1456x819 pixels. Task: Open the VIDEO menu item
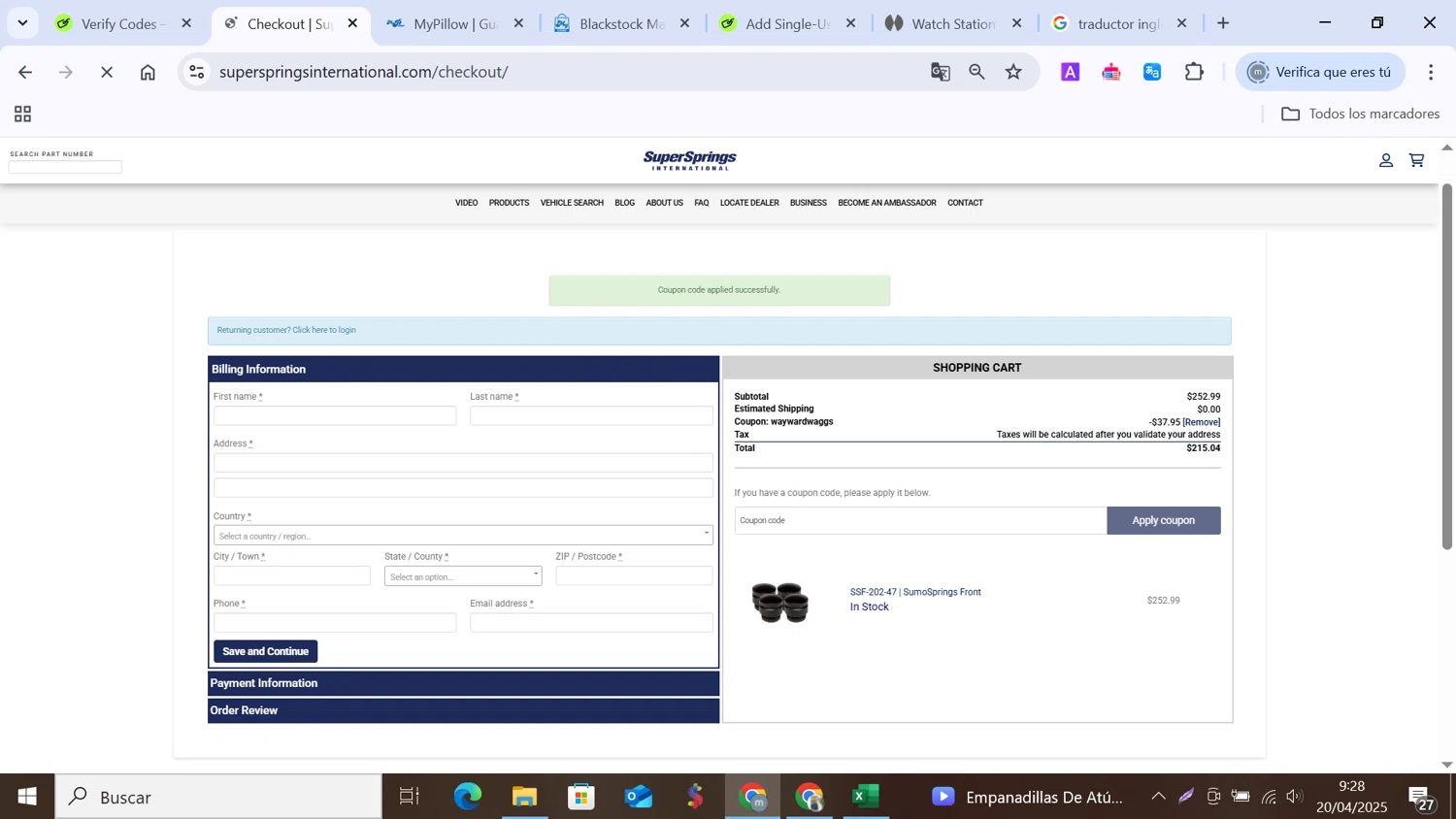tap(466, 203)
